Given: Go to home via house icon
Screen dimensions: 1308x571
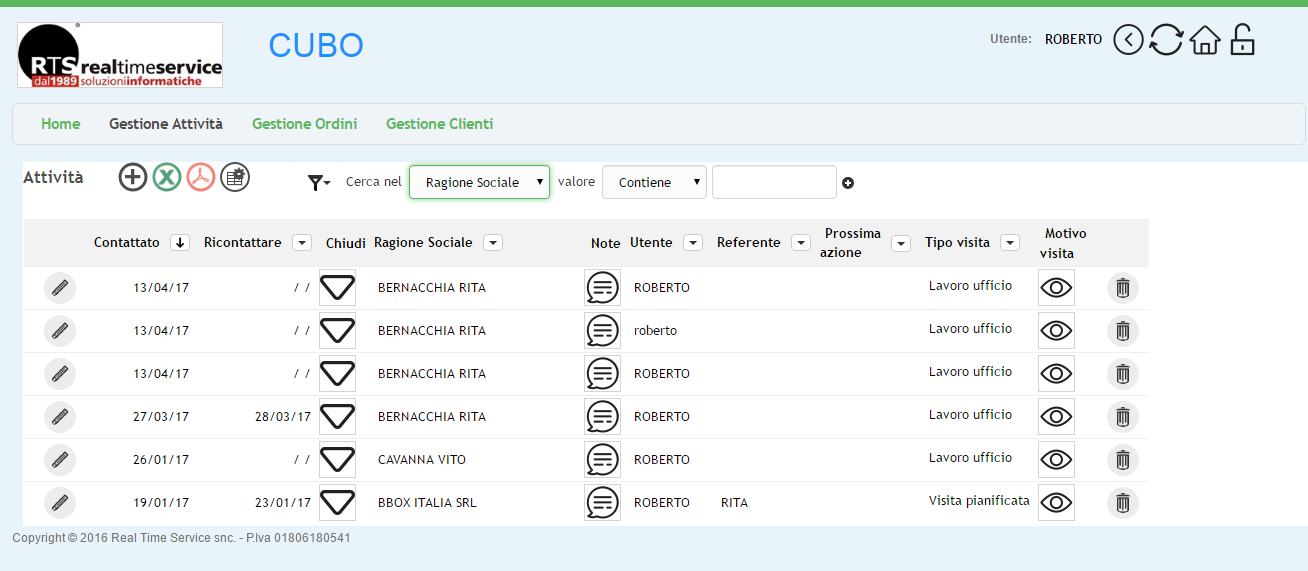Looking at the screenshot, I should click(x=1205, y=40).
